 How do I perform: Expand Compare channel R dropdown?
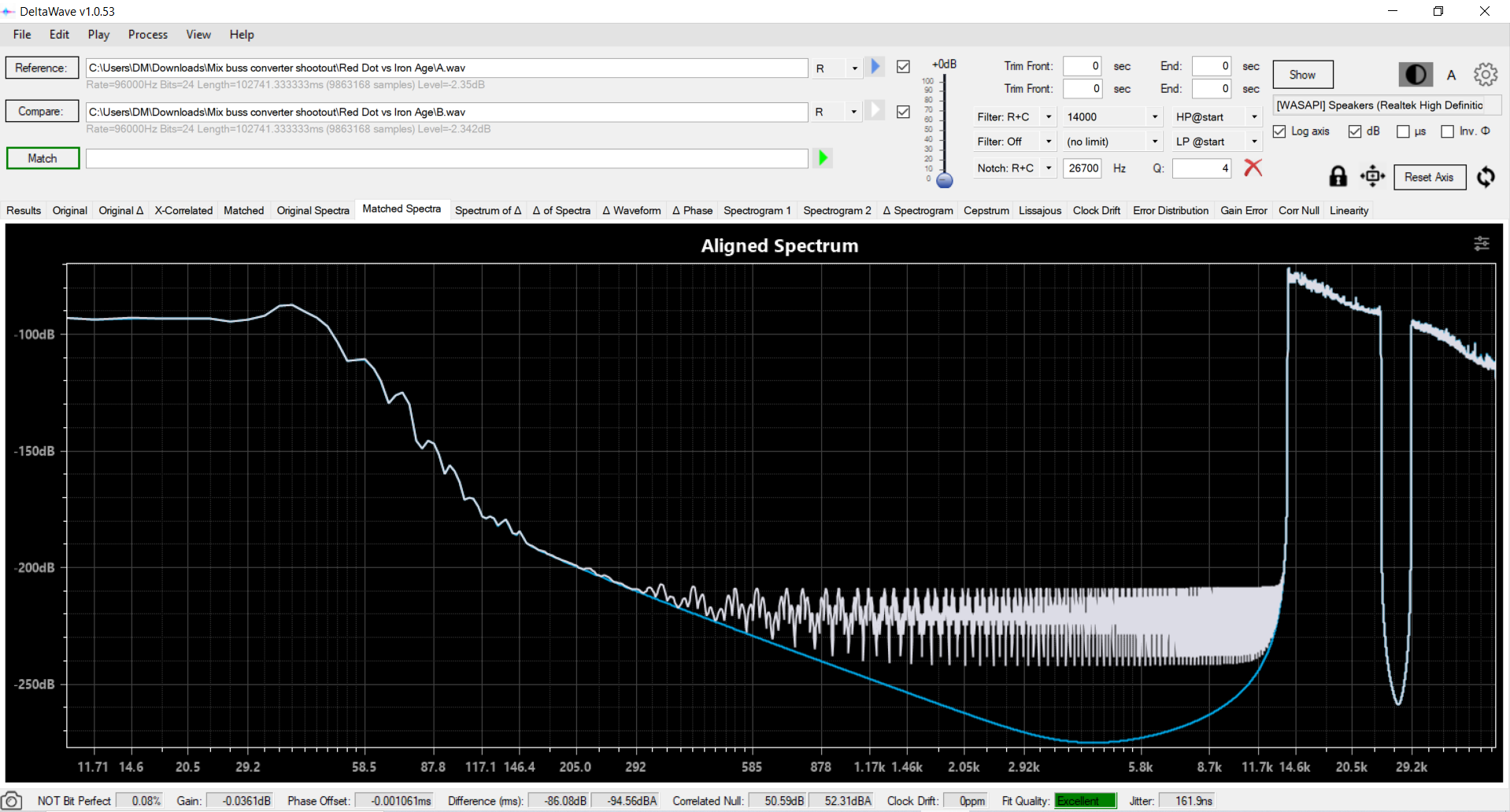(x=854, y=113)
